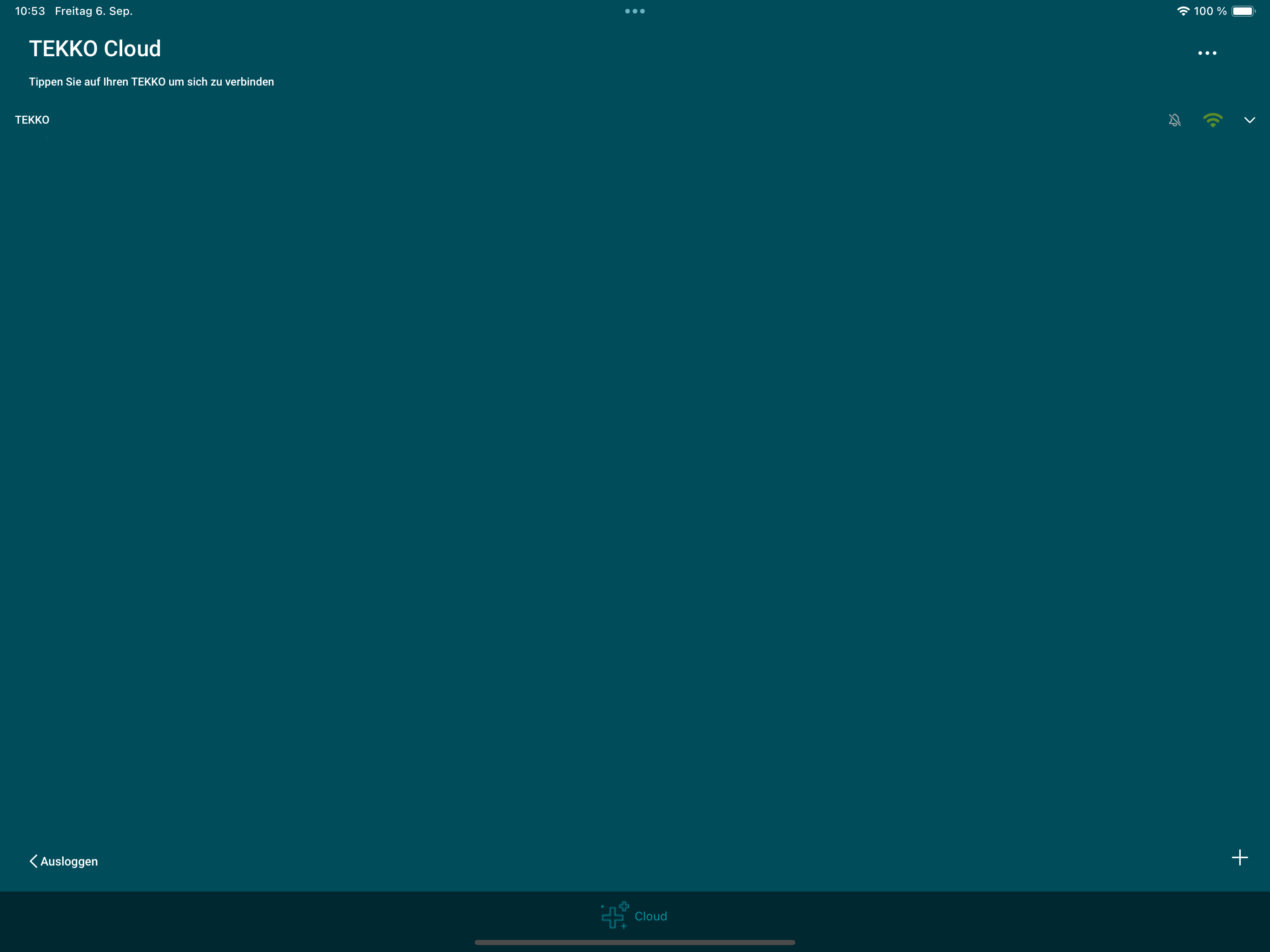The width and height of the screenshot is (1270, 952).
Task: Open the three-dot options menu beside TEKKO Cloud
Action: point(1207,53)
